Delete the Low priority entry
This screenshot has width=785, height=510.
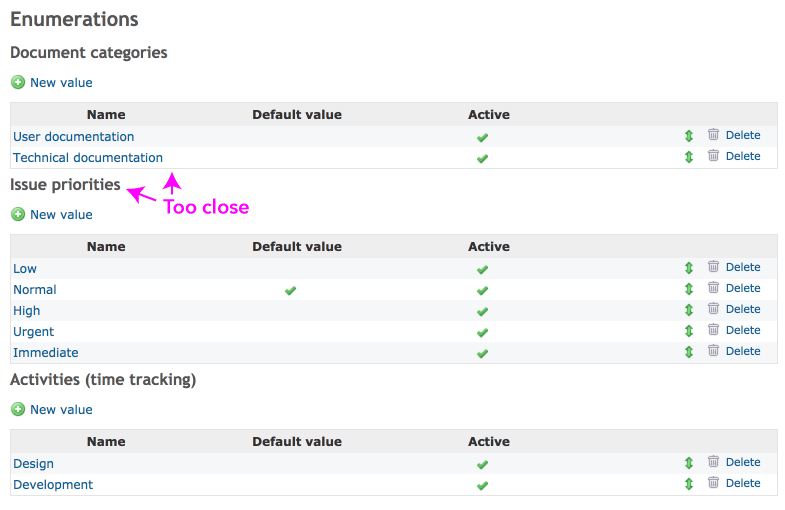(x=743, y=267)
